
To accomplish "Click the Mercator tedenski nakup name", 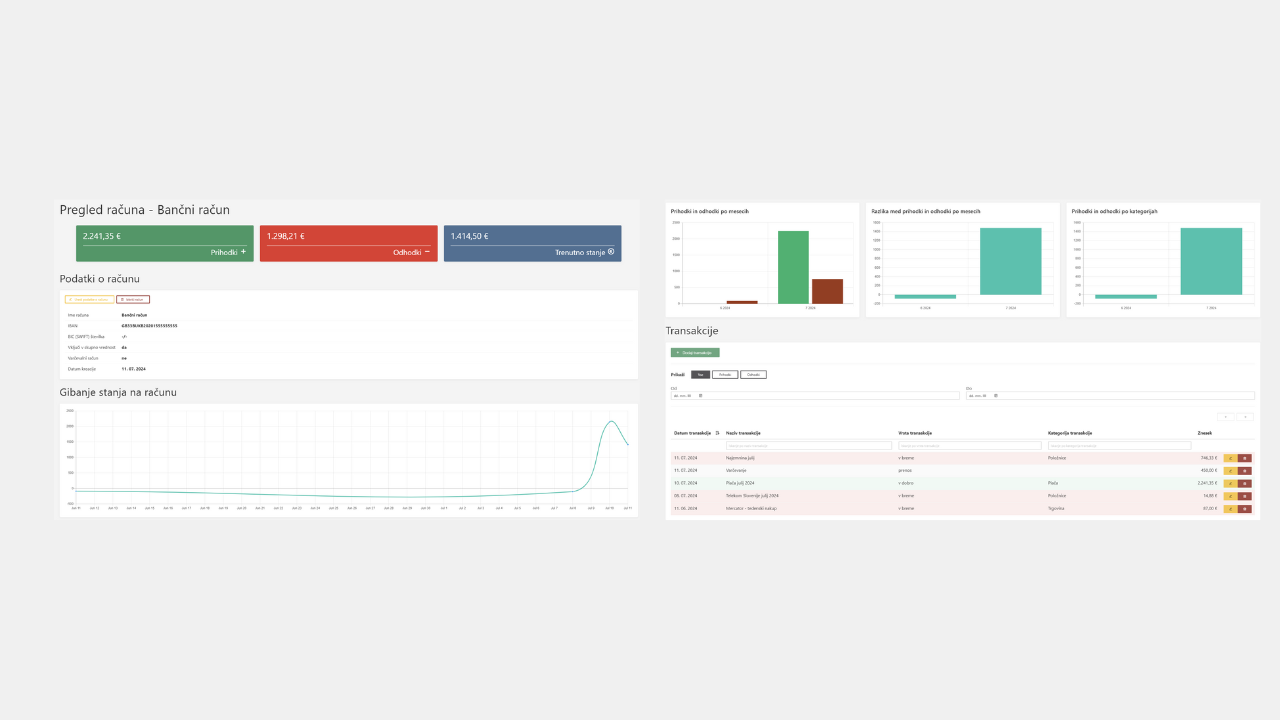I will [x=751, y=508].
